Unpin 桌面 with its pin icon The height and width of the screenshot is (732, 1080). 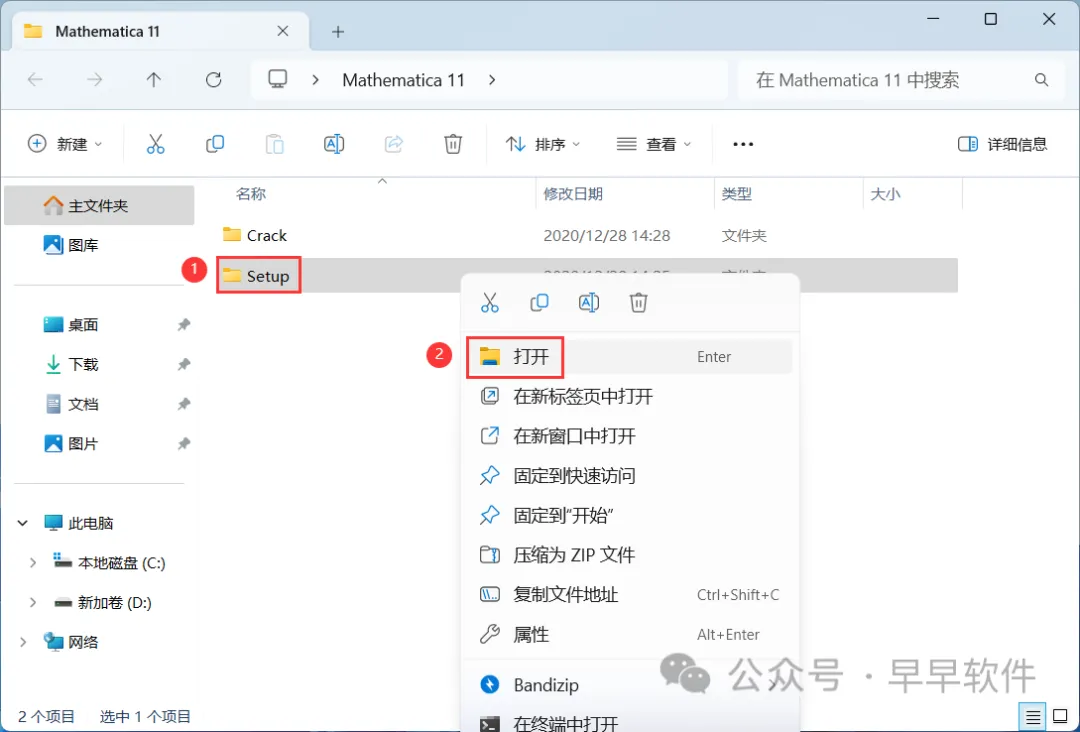coord(183,324)
